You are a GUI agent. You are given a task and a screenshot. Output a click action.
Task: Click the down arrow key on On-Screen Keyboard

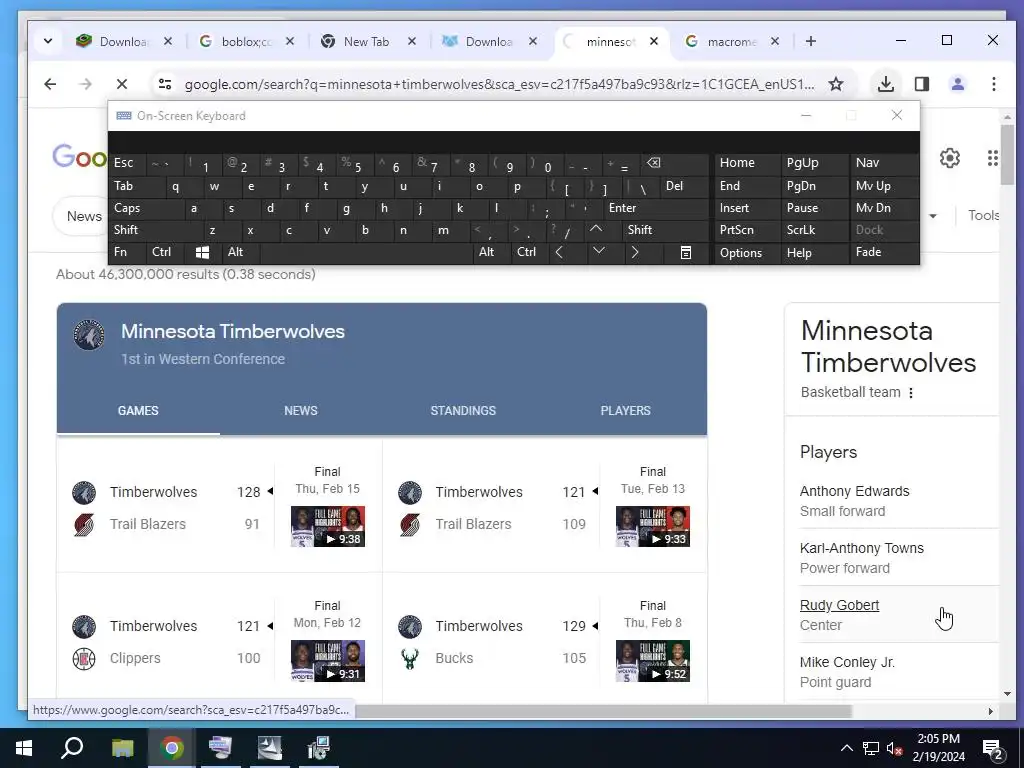[x=598, y=251]
